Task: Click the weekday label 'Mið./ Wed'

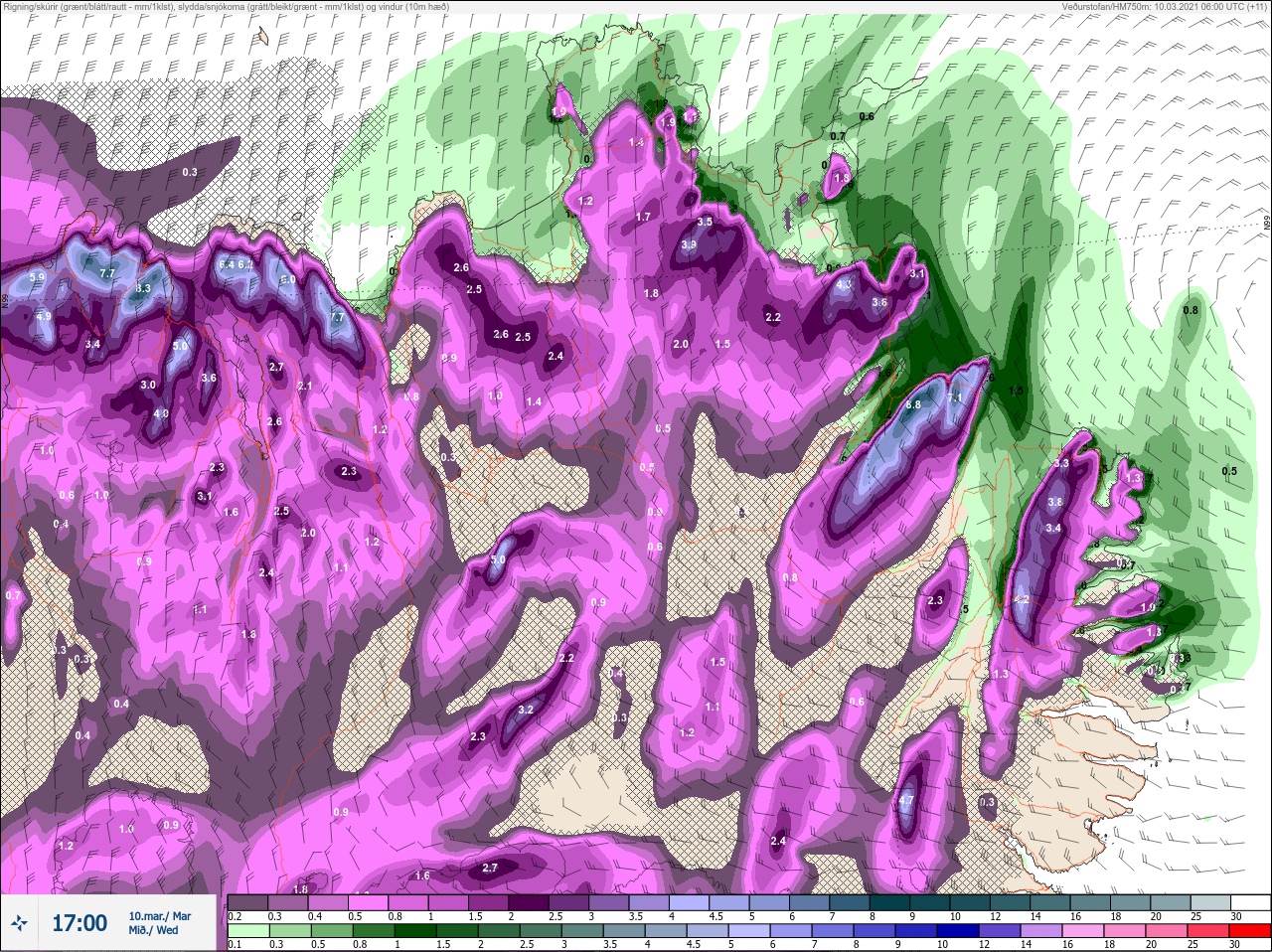Action: (153, 930)
